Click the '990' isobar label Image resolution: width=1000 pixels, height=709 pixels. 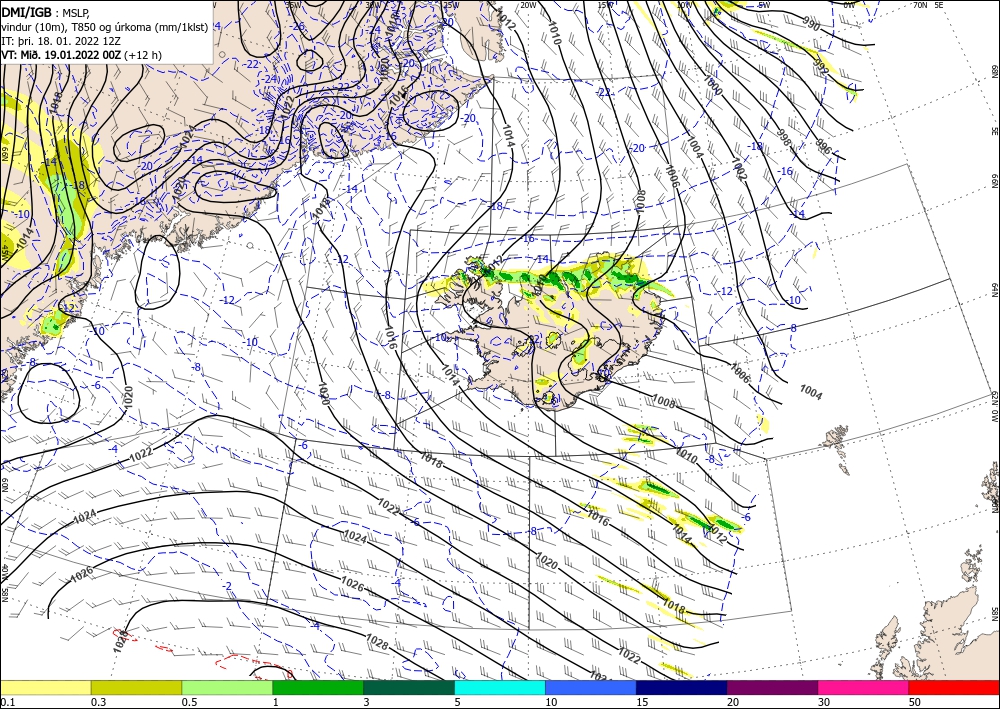click(811, 25)
